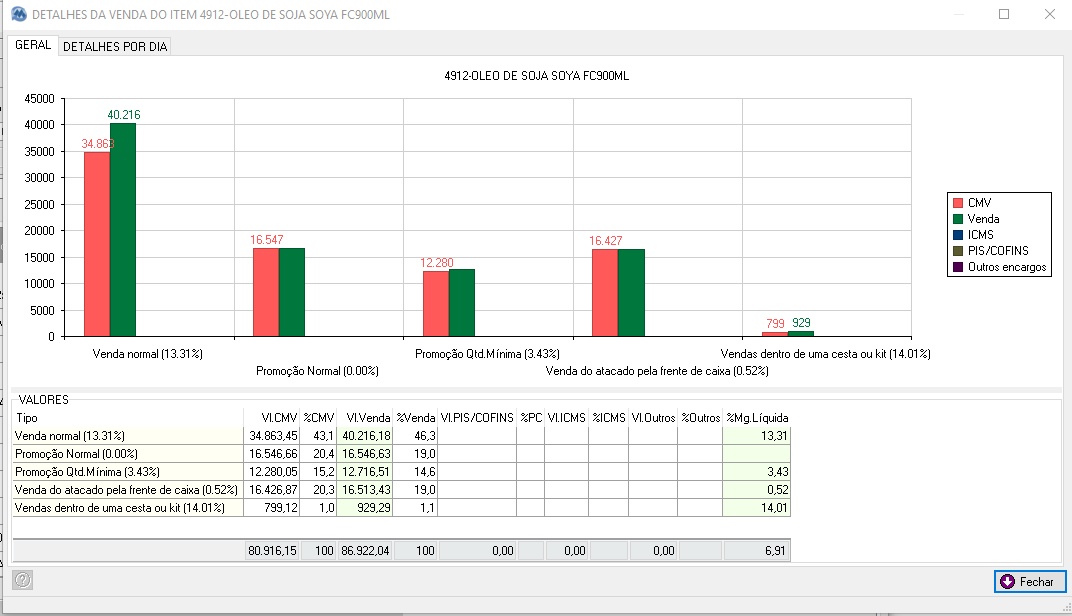1072x616 pixels.
Task: Click cell value 12.716,51
Action: (x=365, y=472)
